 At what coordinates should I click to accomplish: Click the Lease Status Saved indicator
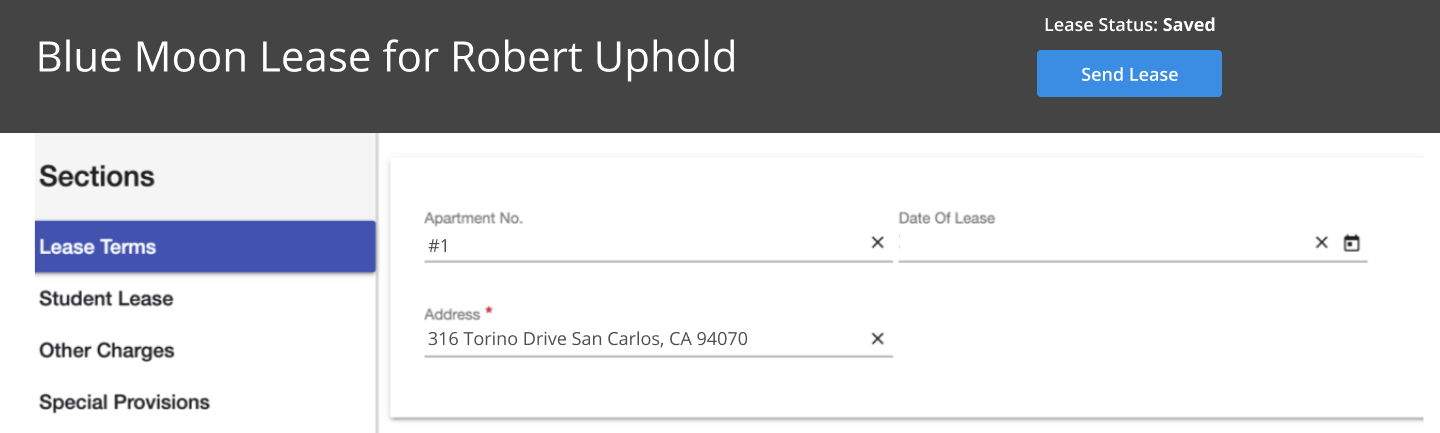(x=1129, y=25)
